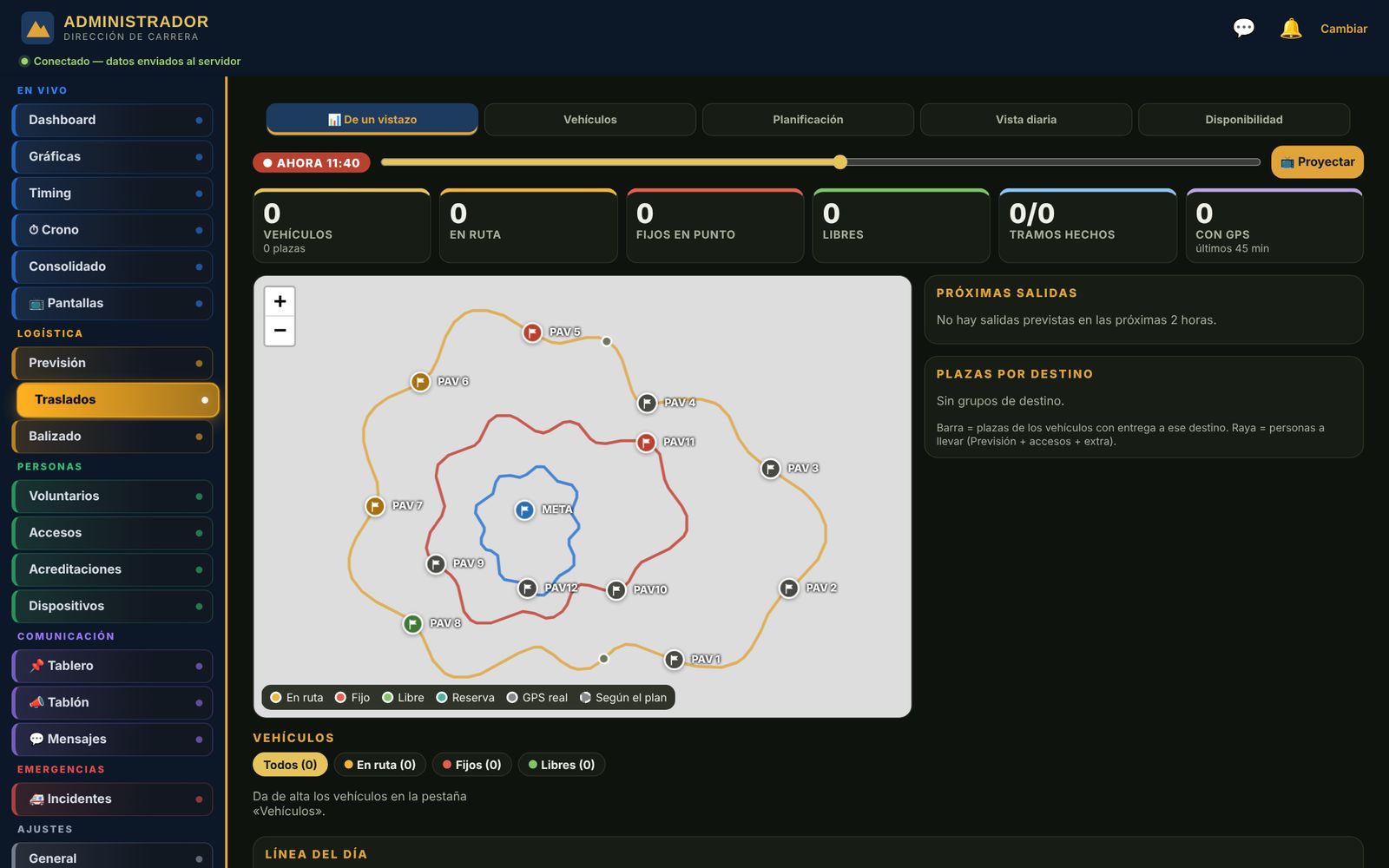Switch to the Vista diaria tab

pos(1026,120)
